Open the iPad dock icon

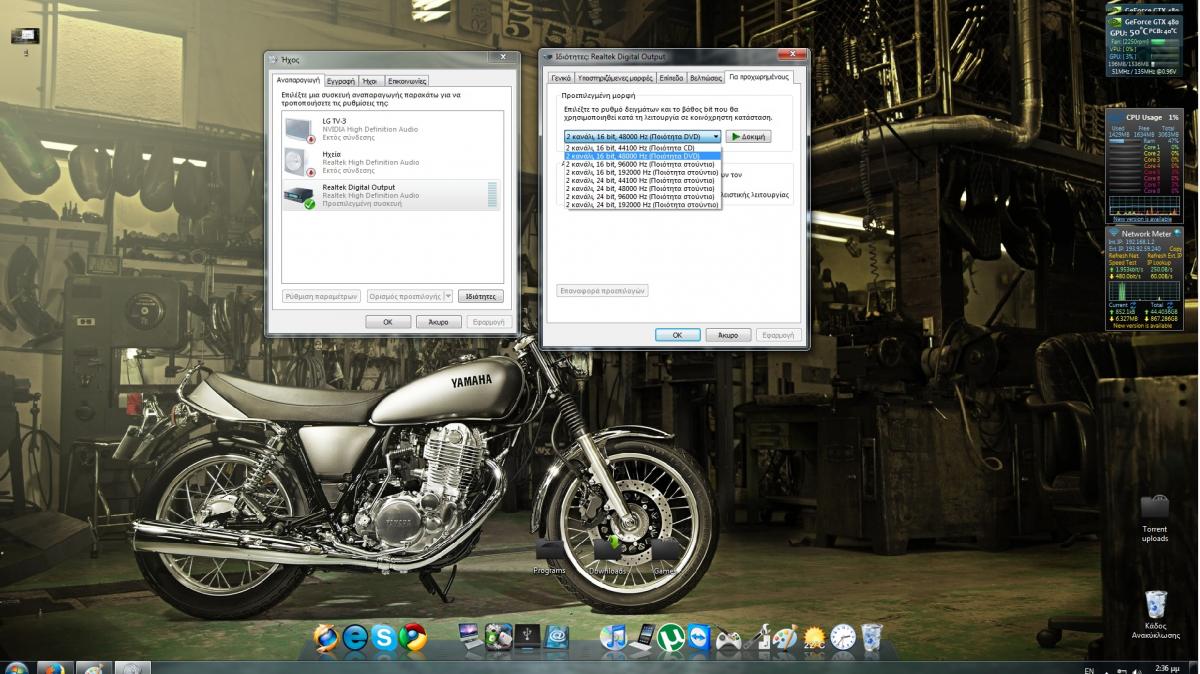click(642, 637)
